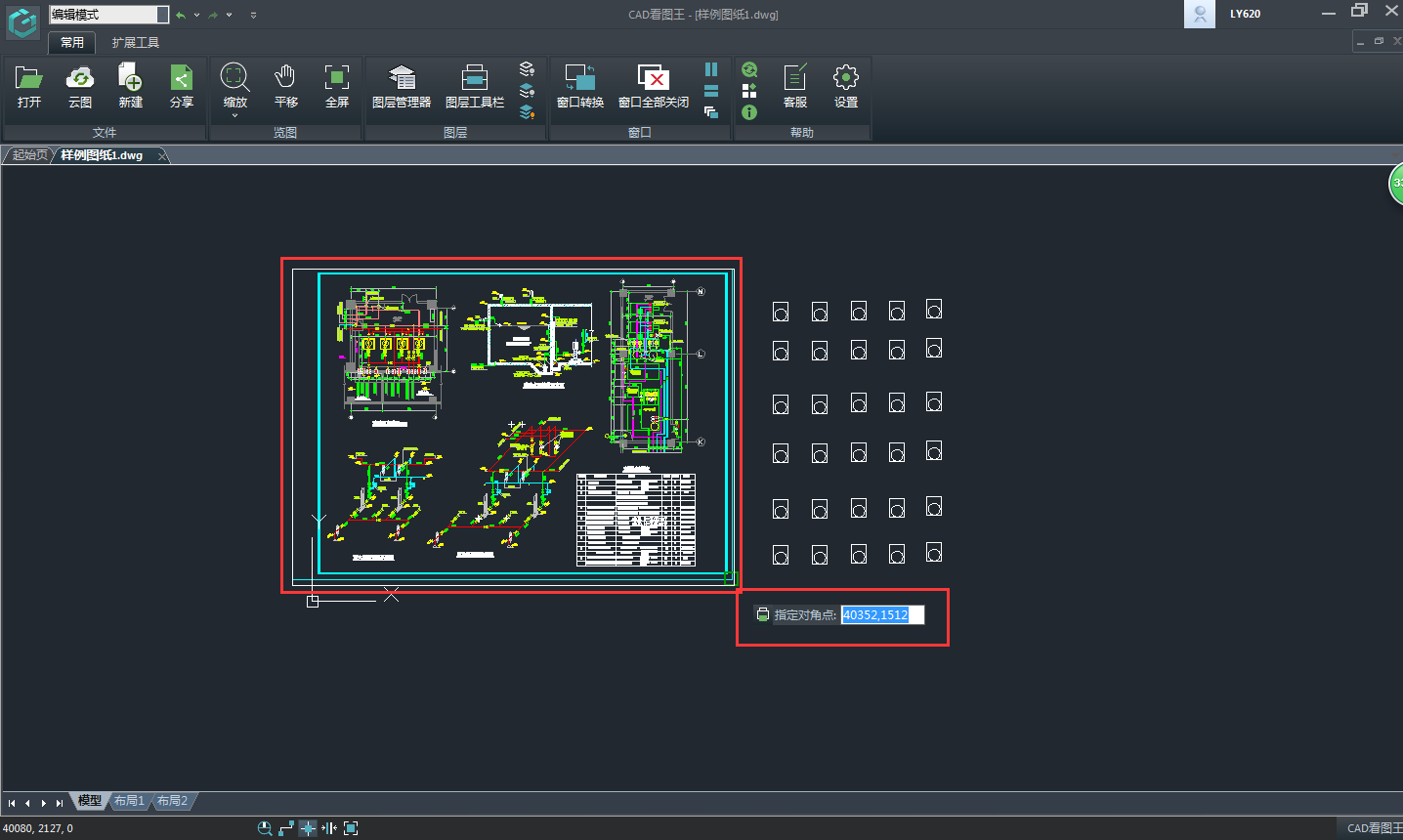Open the 图层工具栏 layer toolbar
Screen dimensions: 1403x840
pyautogui.click(x=475, y=86)
